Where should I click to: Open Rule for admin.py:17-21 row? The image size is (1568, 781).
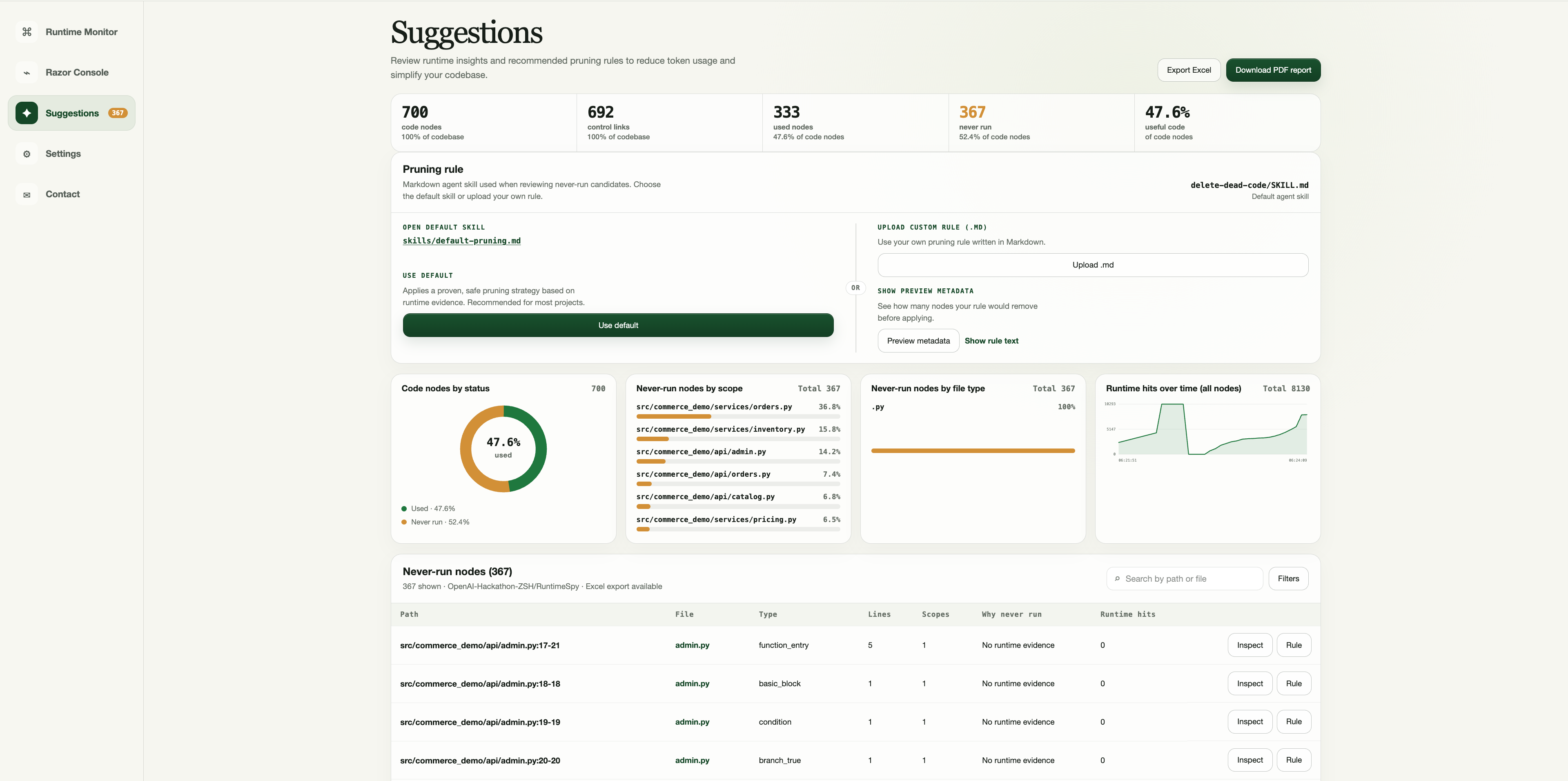click(1294, 645)
